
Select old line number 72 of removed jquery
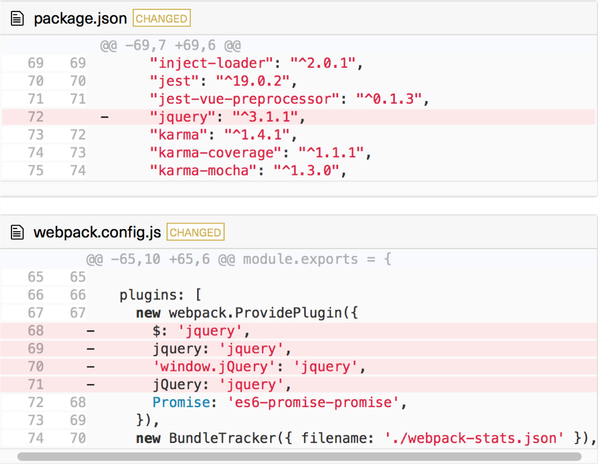tap(36, 117)
